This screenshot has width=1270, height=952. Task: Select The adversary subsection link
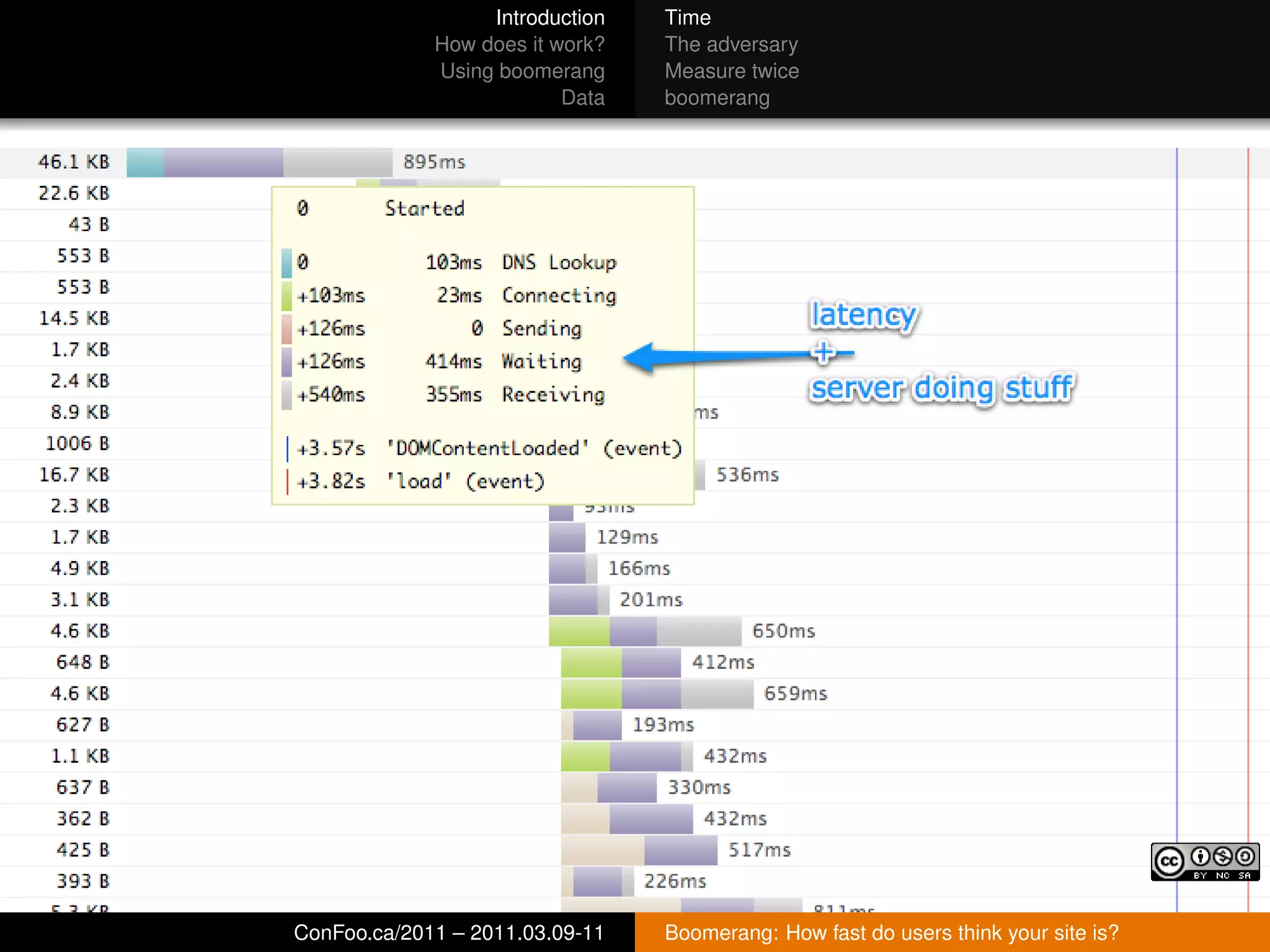[730, 44]
